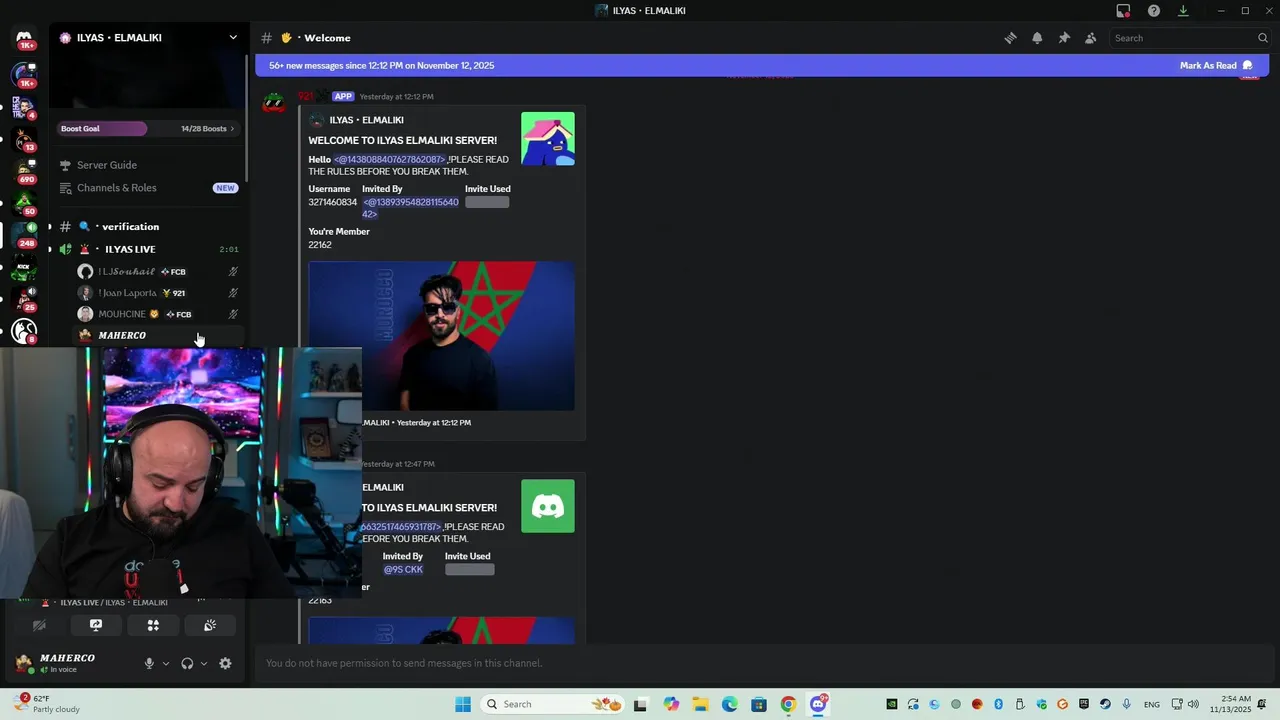Open NVIDIA tray icon
Viewport: 1280px width, 720px height.
(891, 704)
